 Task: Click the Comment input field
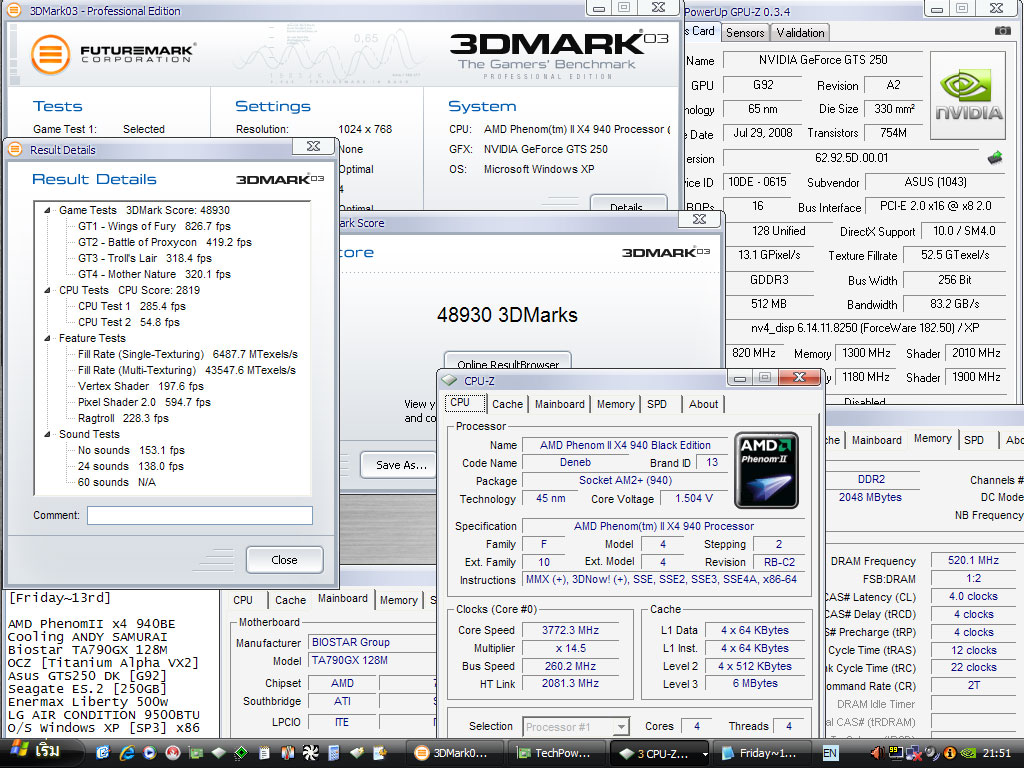tap(200, 515)
